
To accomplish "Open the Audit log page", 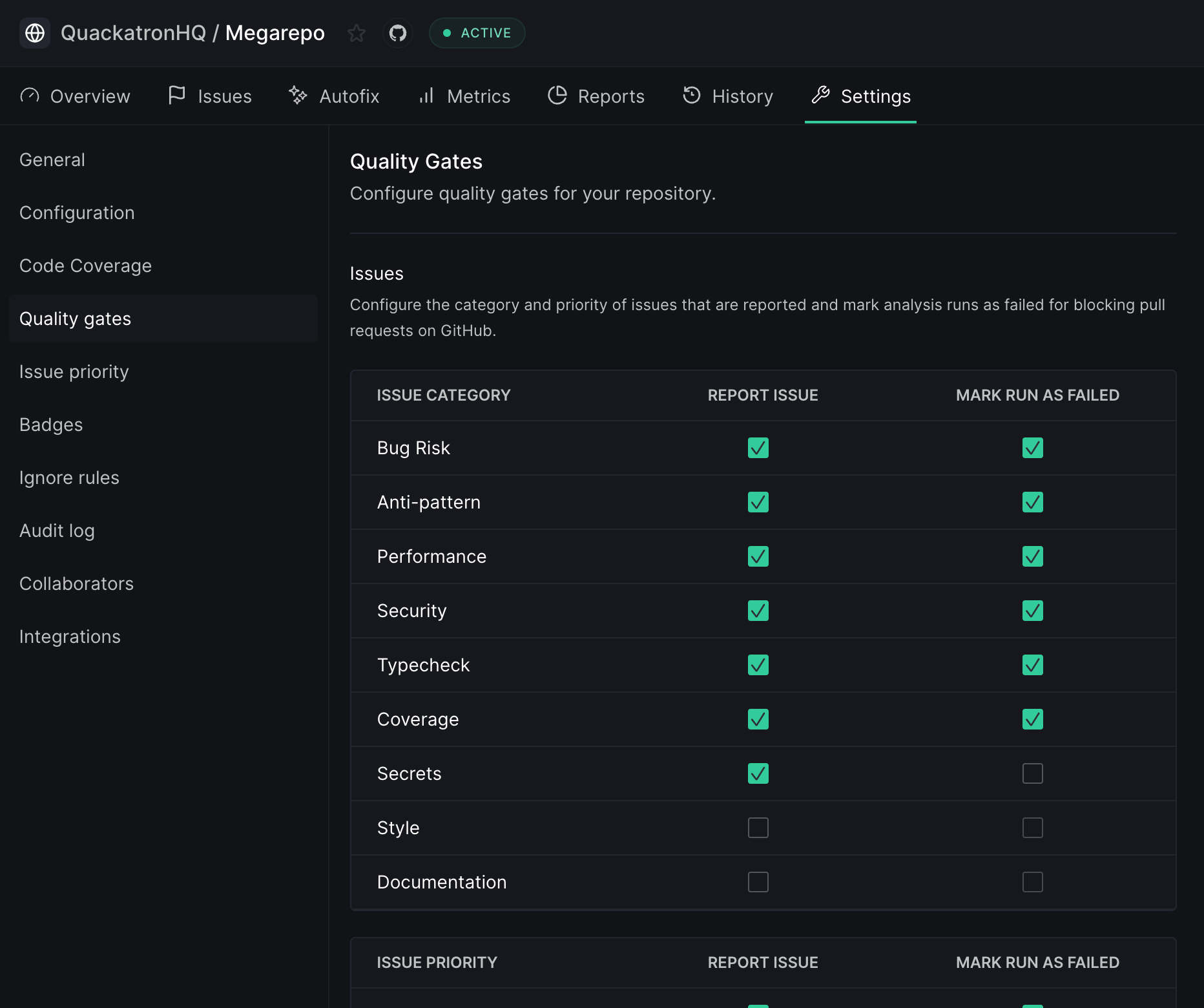I will click(x=57, y=530).
